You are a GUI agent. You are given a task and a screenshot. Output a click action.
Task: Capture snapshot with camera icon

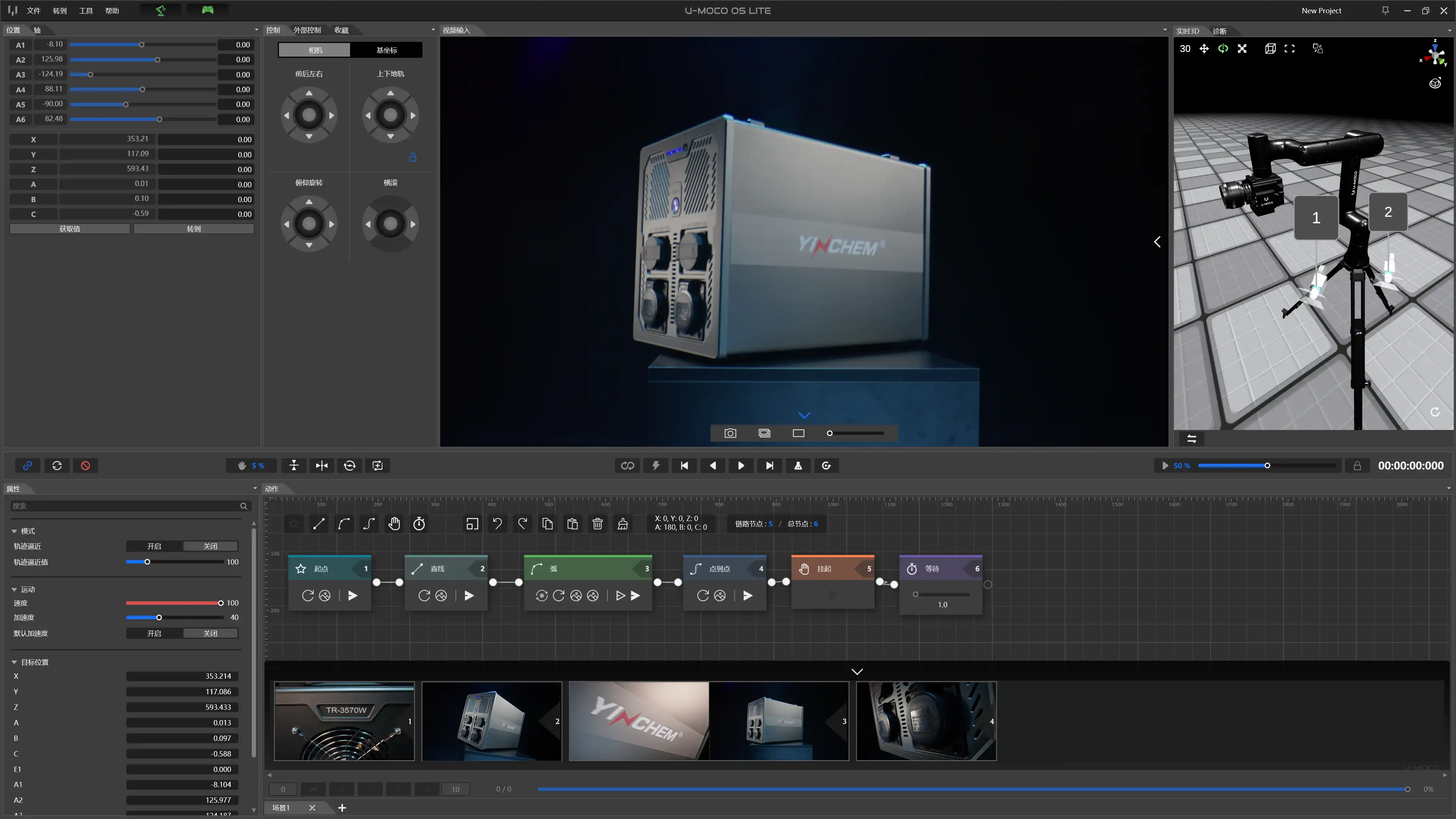(x=730, y=433)
